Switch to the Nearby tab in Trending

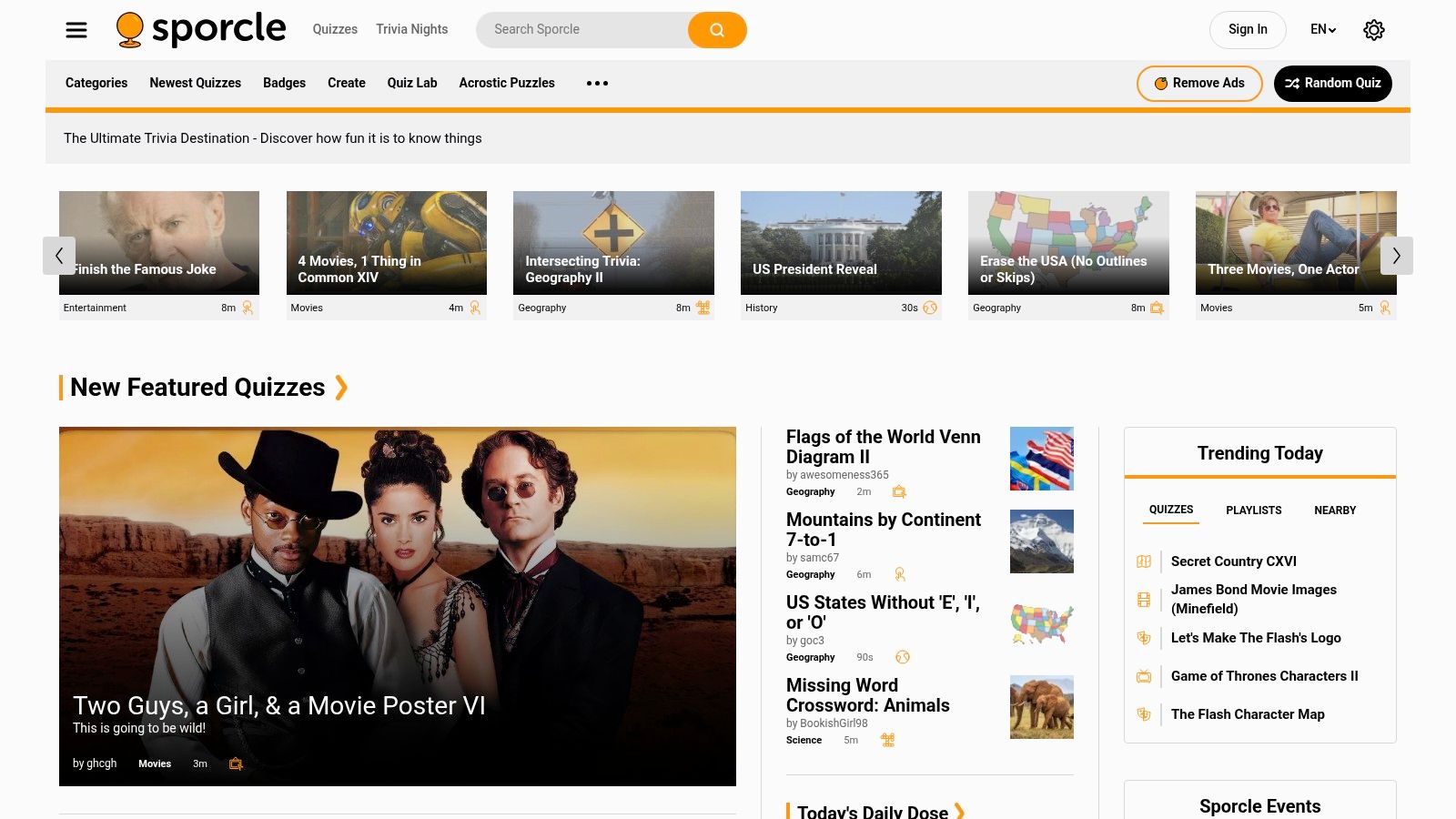coord(1334,511)
